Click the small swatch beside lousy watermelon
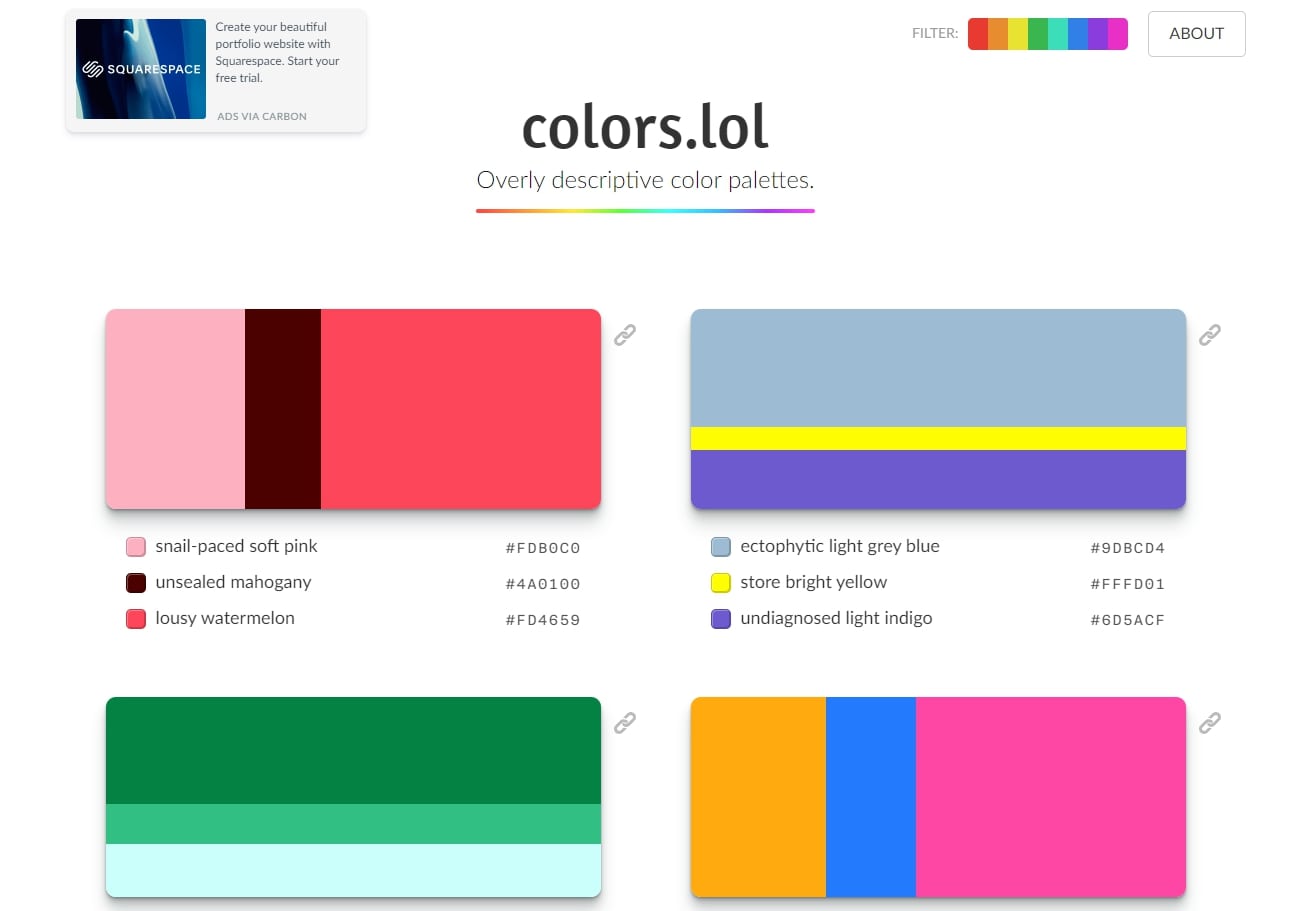Viewport: 1304px width, 911px height. click(136, 619)
